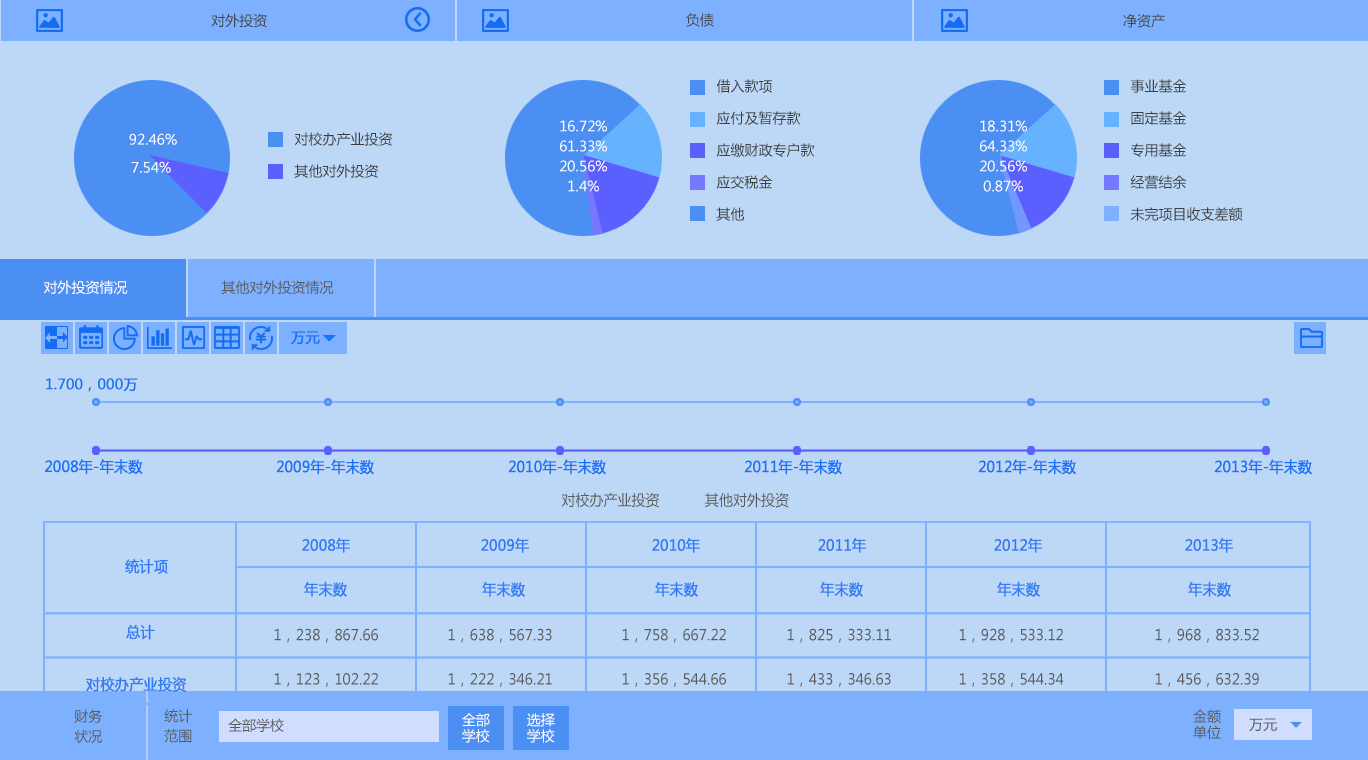1368x760 pixels.
Task: Expand the 万元 dropdown in chart toolbar
Action: [x=313, y=338]
